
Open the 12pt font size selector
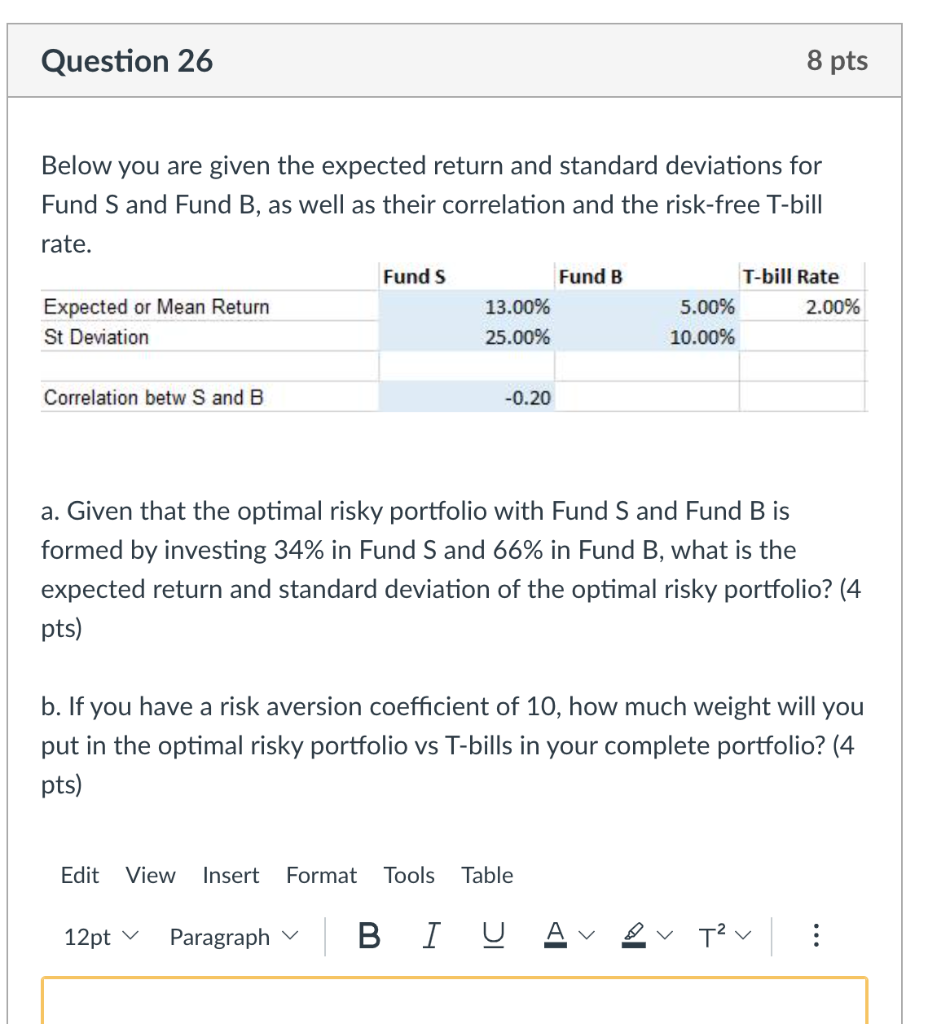pyautogui.click(x=98, y=936)
